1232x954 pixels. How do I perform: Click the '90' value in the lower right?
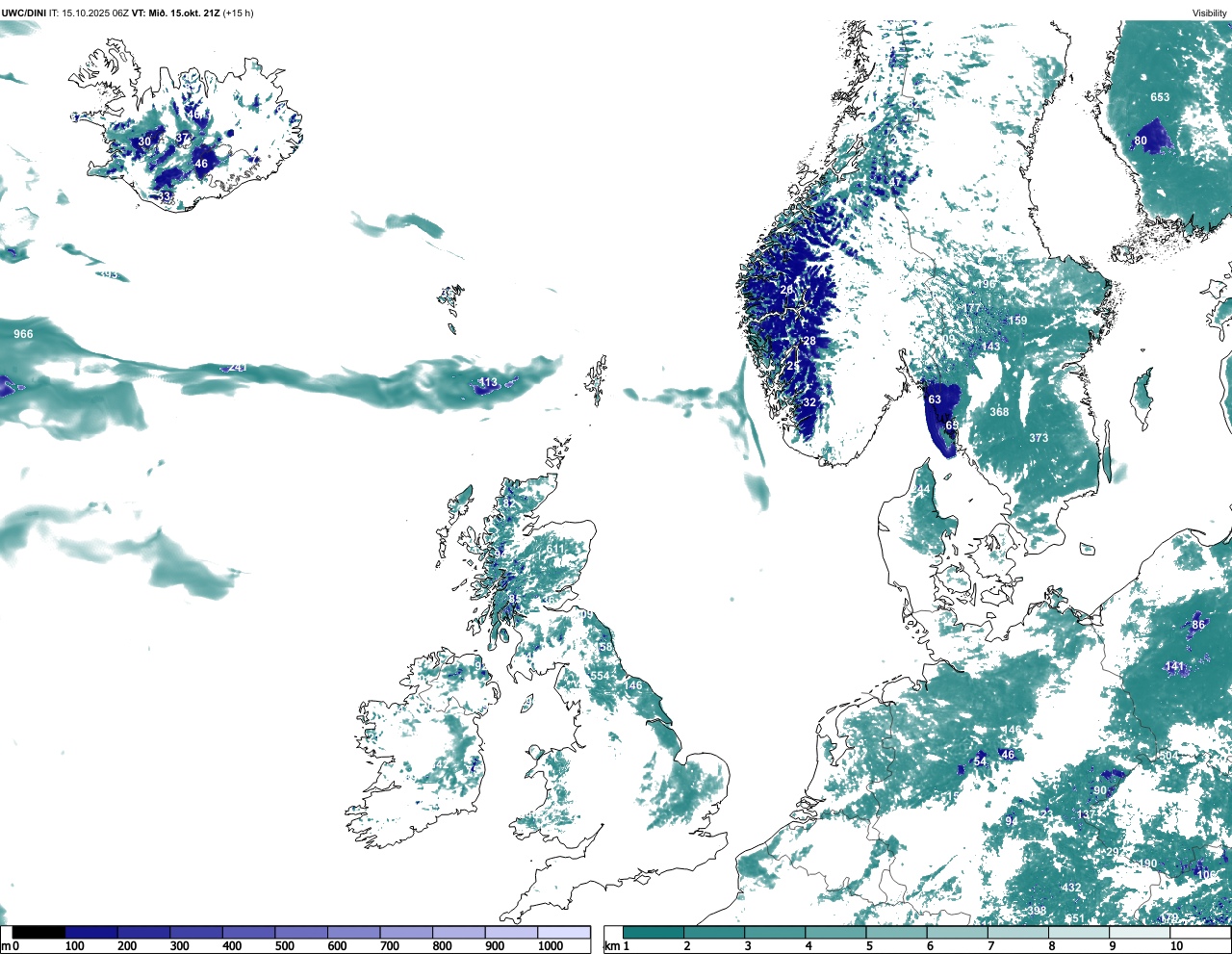(x=1100, y=790)
